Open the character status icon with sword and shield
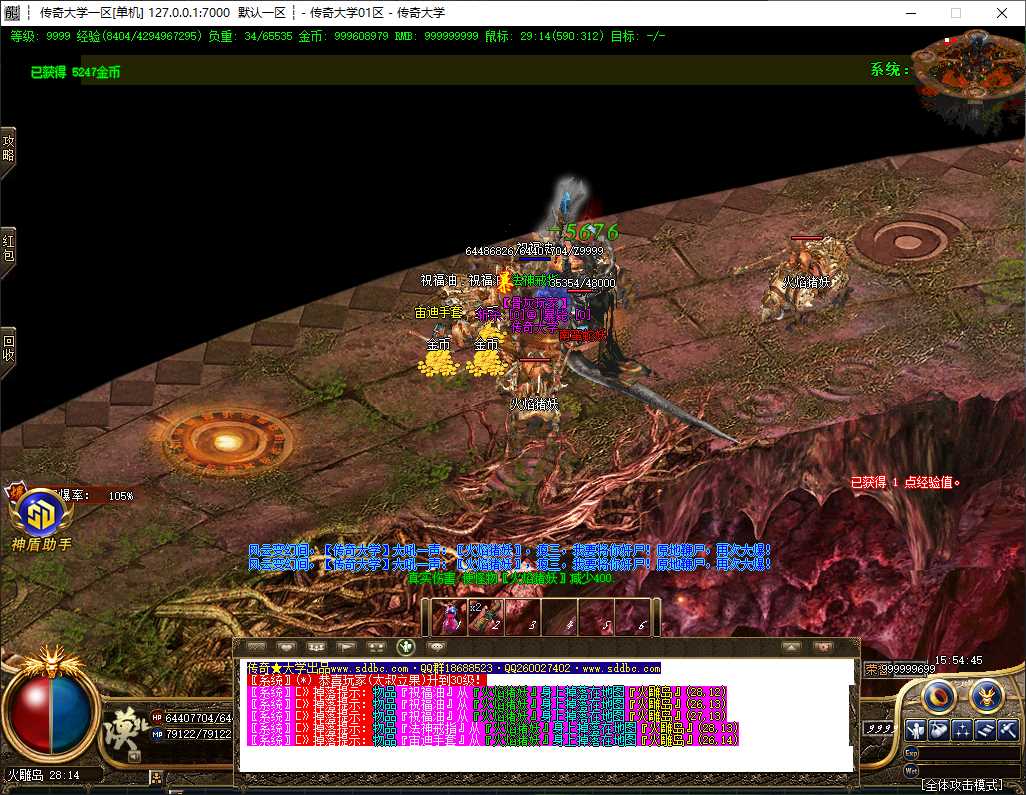Image resolution: width=1026 pixels, height=795 pixels. (x=915, y=730)
